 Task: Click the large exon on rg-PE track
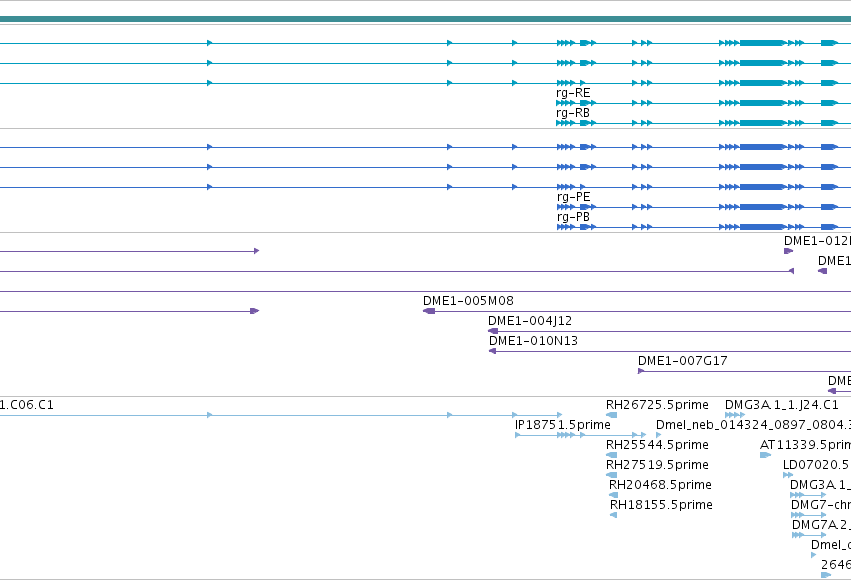(763, 207)
